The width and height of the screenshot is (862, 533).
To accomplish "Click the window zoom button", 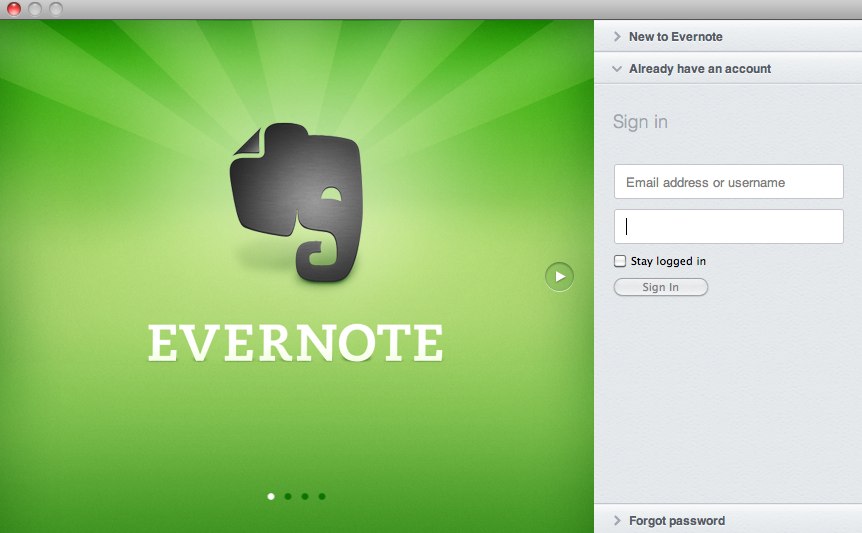I will [56, 9].
